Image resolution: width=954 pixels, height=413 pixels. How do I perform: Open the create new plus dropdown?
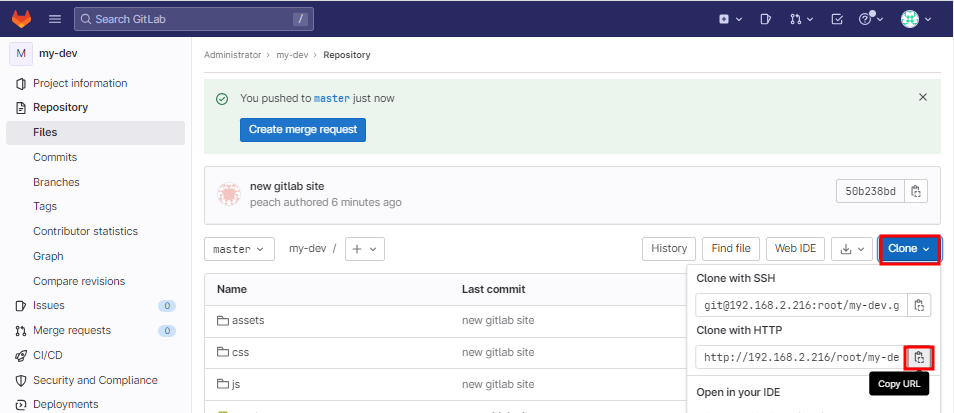coord(730,19)
